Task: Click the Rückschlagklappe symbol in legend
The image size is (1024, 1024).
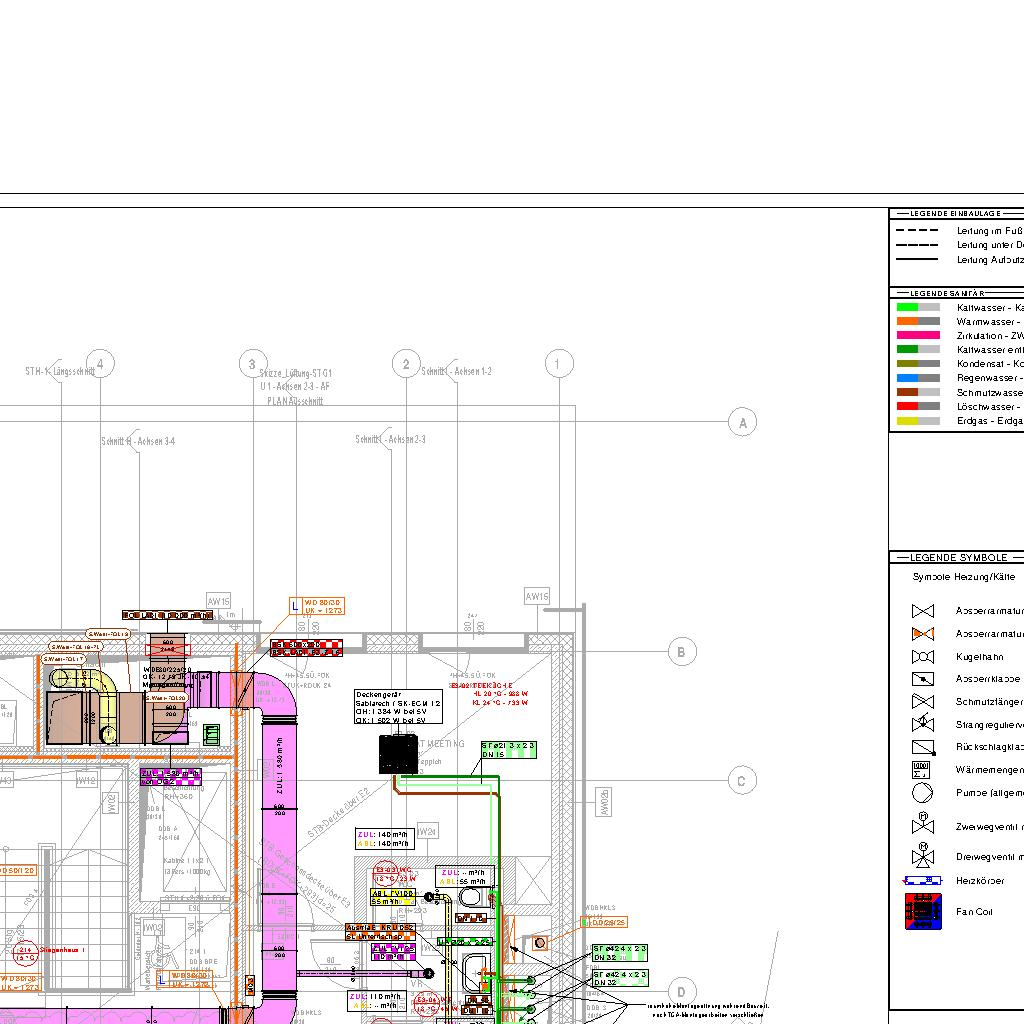Action: [922, 747]
